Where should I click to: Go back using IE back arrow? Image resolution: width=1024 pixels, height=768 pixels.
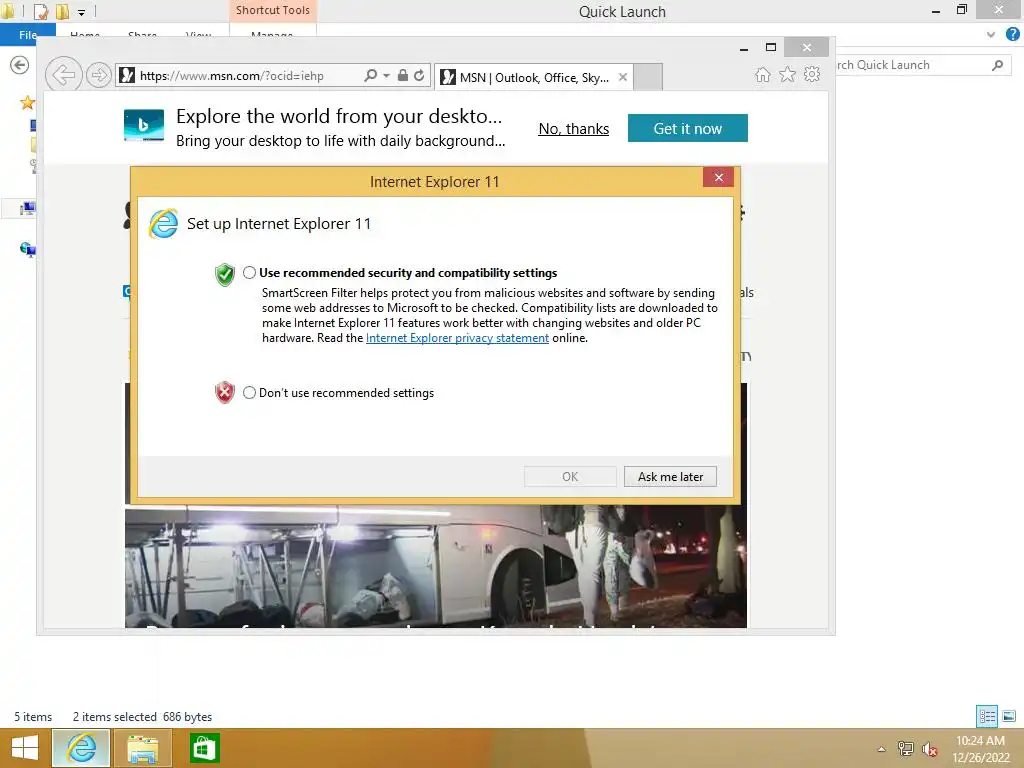[63, 74]
